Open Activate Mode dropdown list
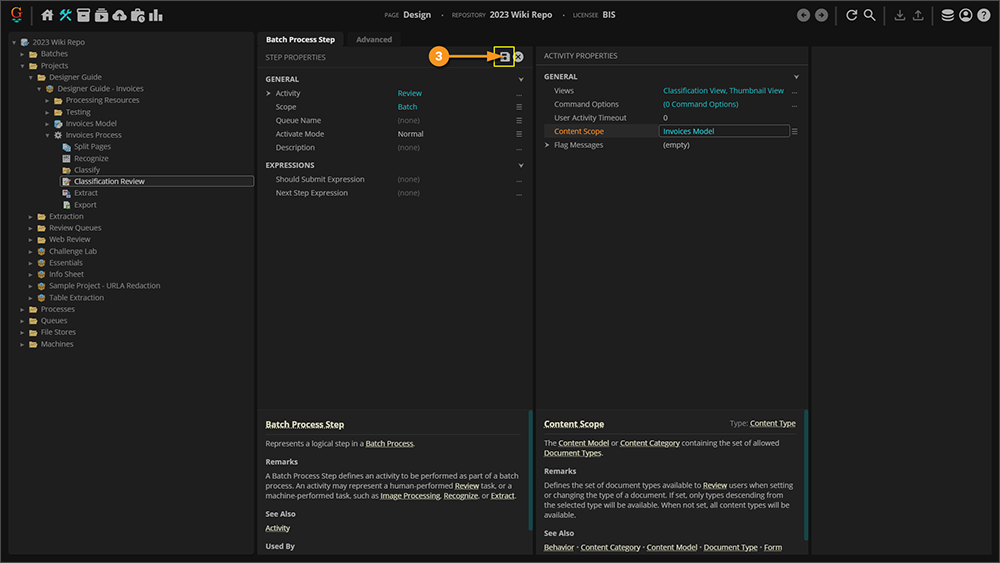 tap(519, 134)
